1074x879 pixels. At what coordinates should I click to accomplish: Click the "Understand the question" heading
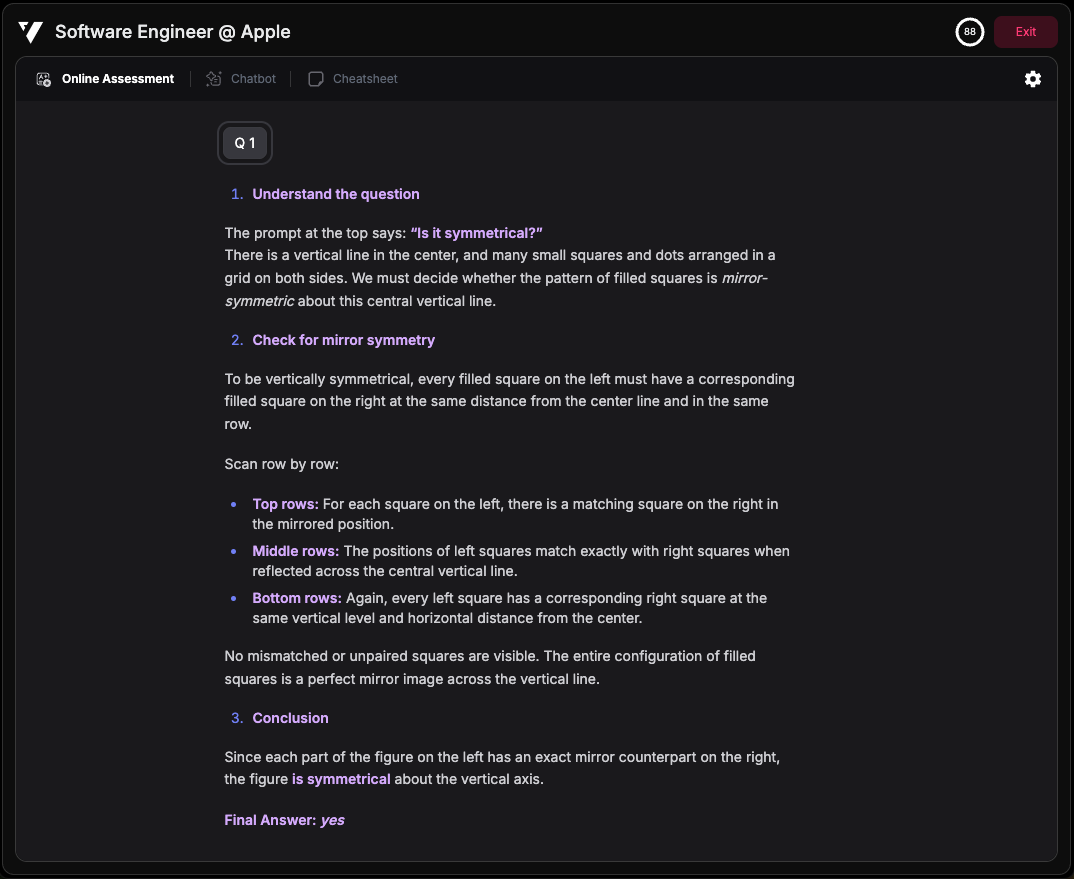coord(336,194)
